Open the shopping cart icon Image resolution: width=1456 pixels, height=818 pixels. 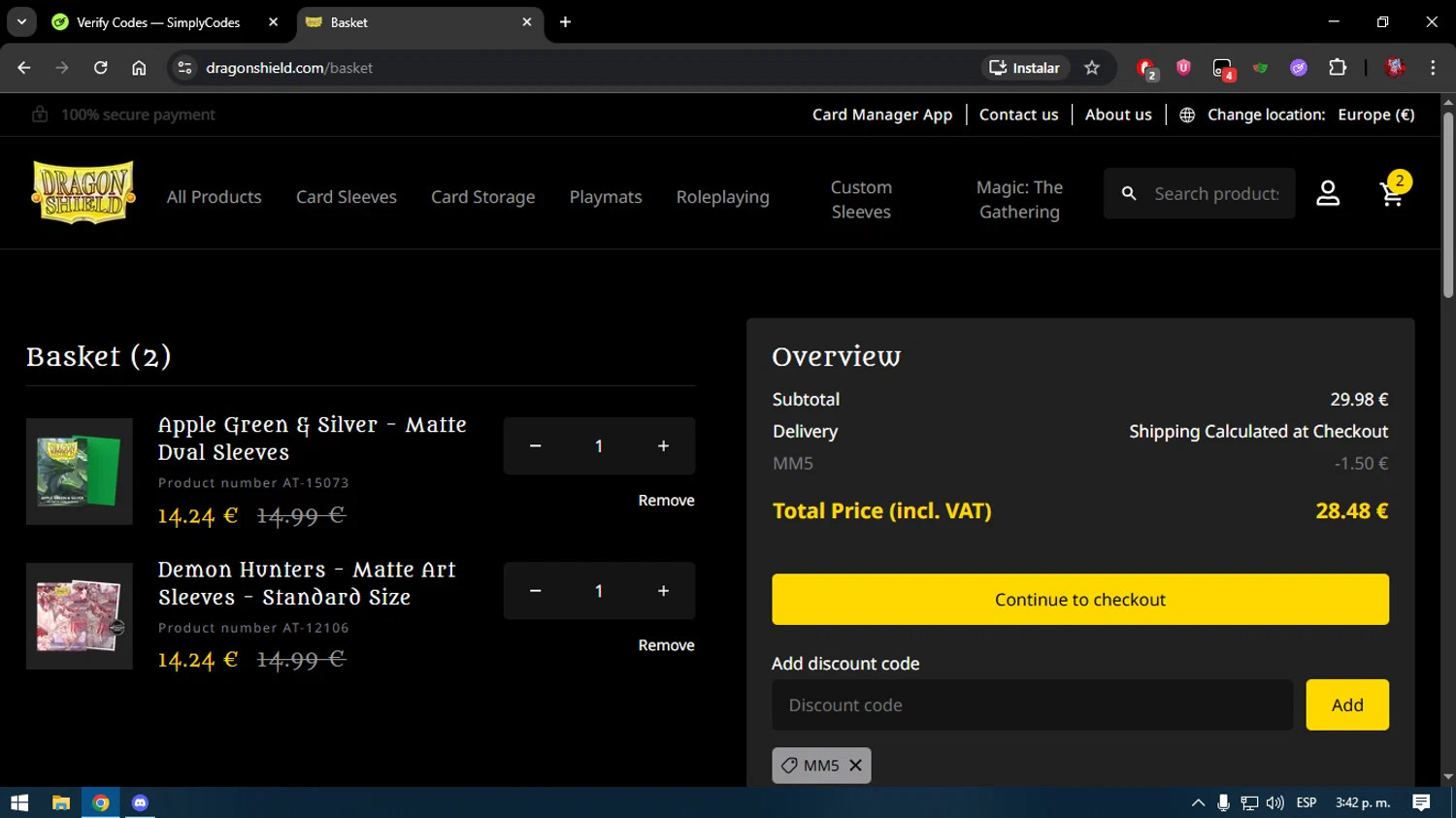1392,194
